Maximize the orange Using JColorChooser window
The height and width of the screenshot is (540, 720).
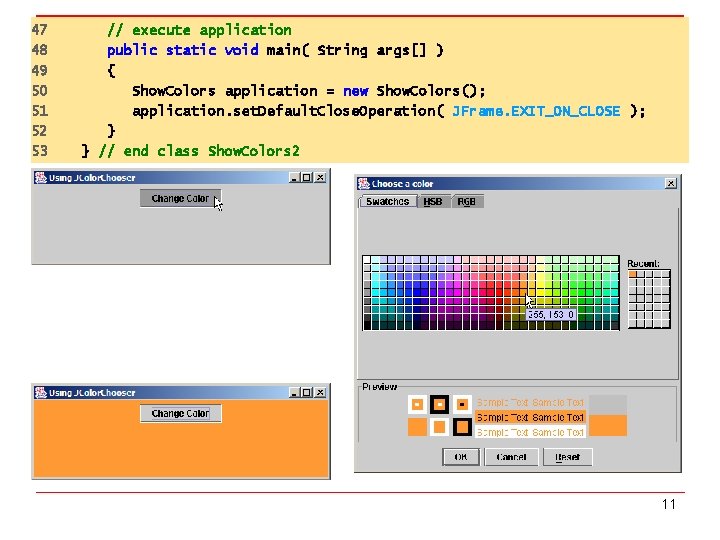pyautogui.click(x=307, y=392)
